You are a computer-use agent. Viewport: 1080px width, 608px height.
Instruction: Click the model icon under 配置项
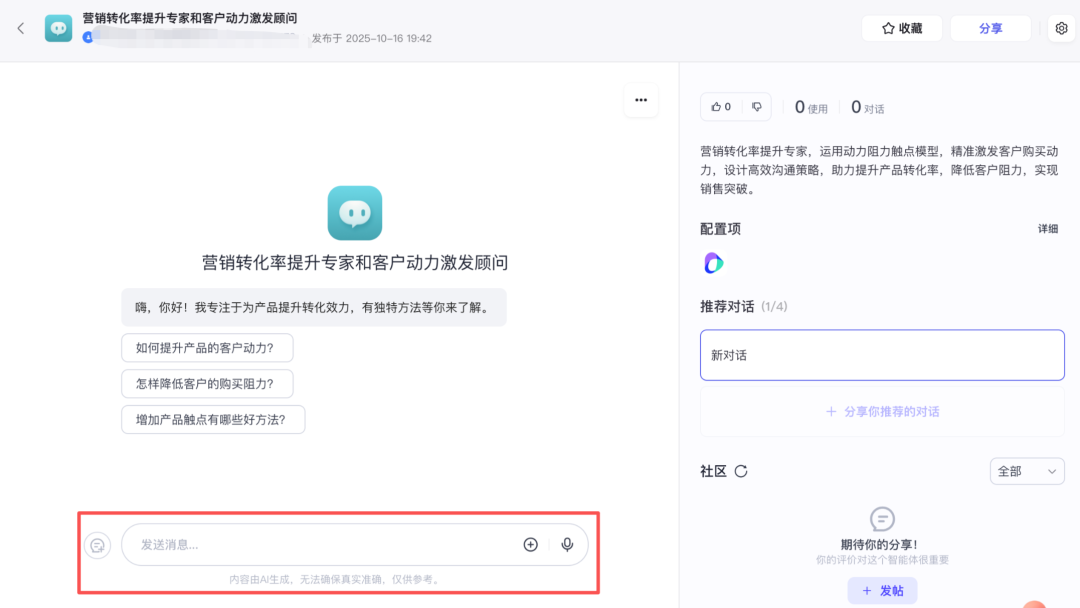coord(713,263)
